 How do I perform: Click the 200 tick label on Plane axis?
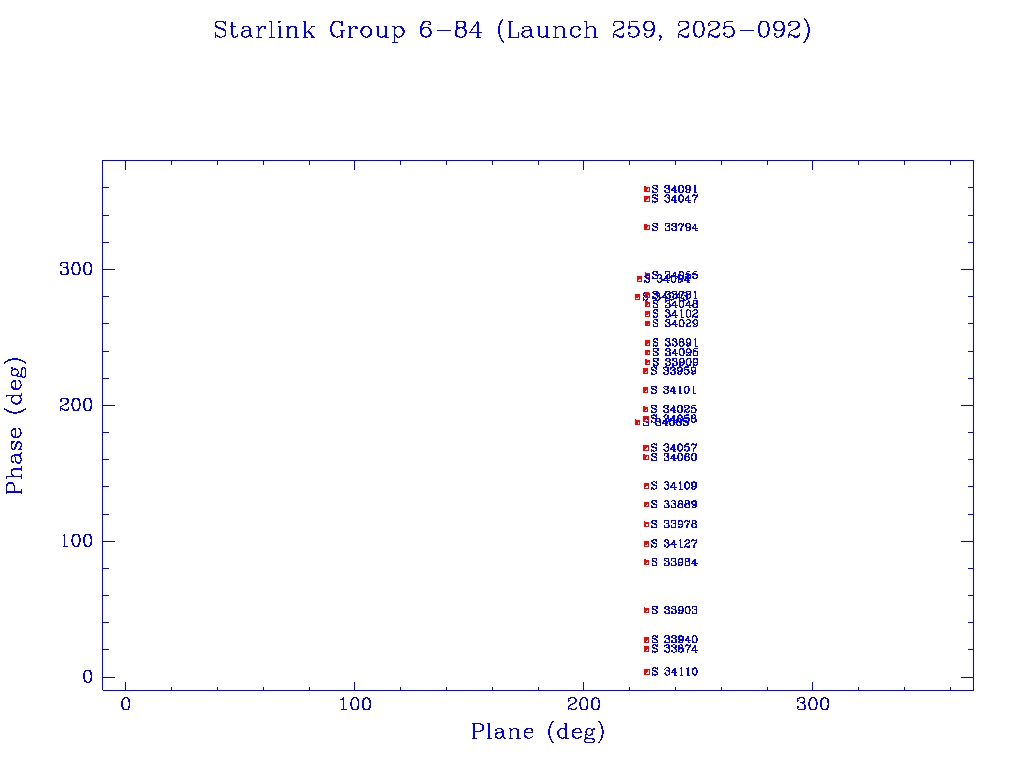pyautogui.click(x=584, y=705)
